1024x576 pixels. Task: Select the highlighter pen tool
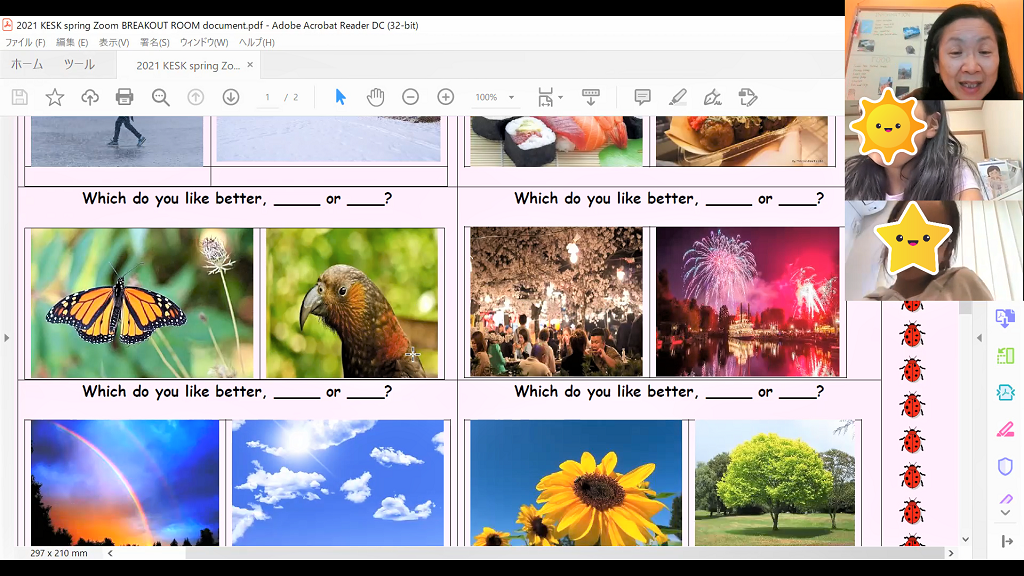pos(678,97)
